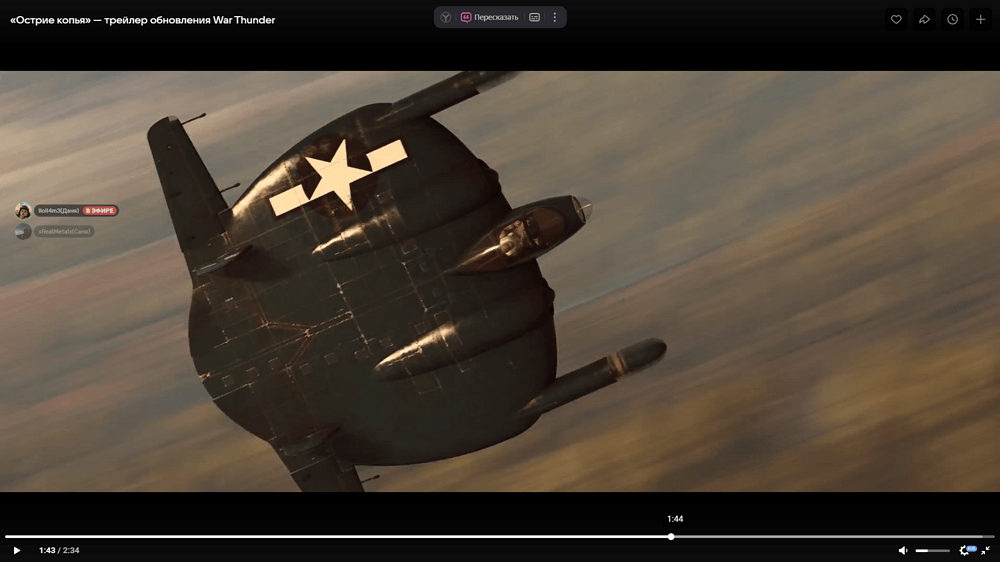Image resolution: width=1000 pixels, height=562 pixels.
Task: Click the plus icon to add video
Action: [980, 19]
